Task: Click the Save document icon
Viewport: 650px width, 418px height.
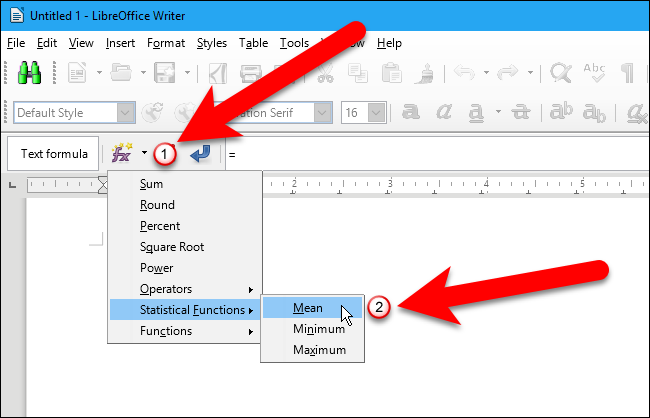Action: [165, 73]
